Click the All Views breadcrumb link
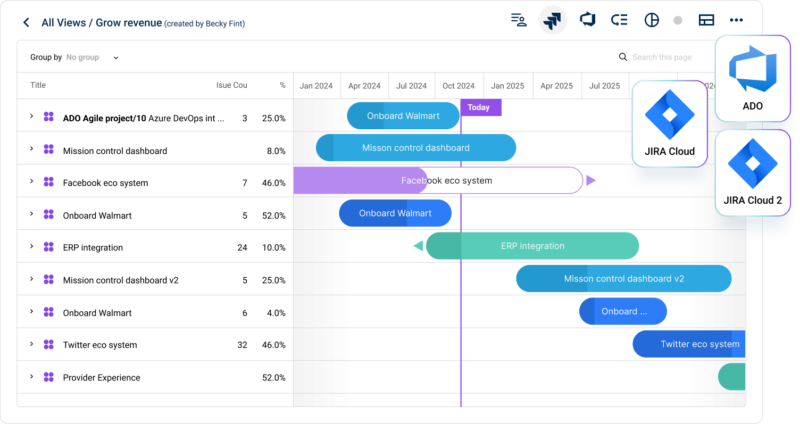The image size is (800, 424). pos(64,23)
